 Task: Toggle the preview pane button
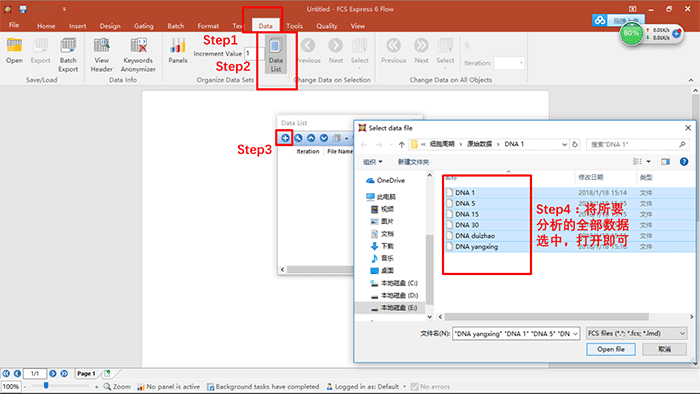point(665,162)
